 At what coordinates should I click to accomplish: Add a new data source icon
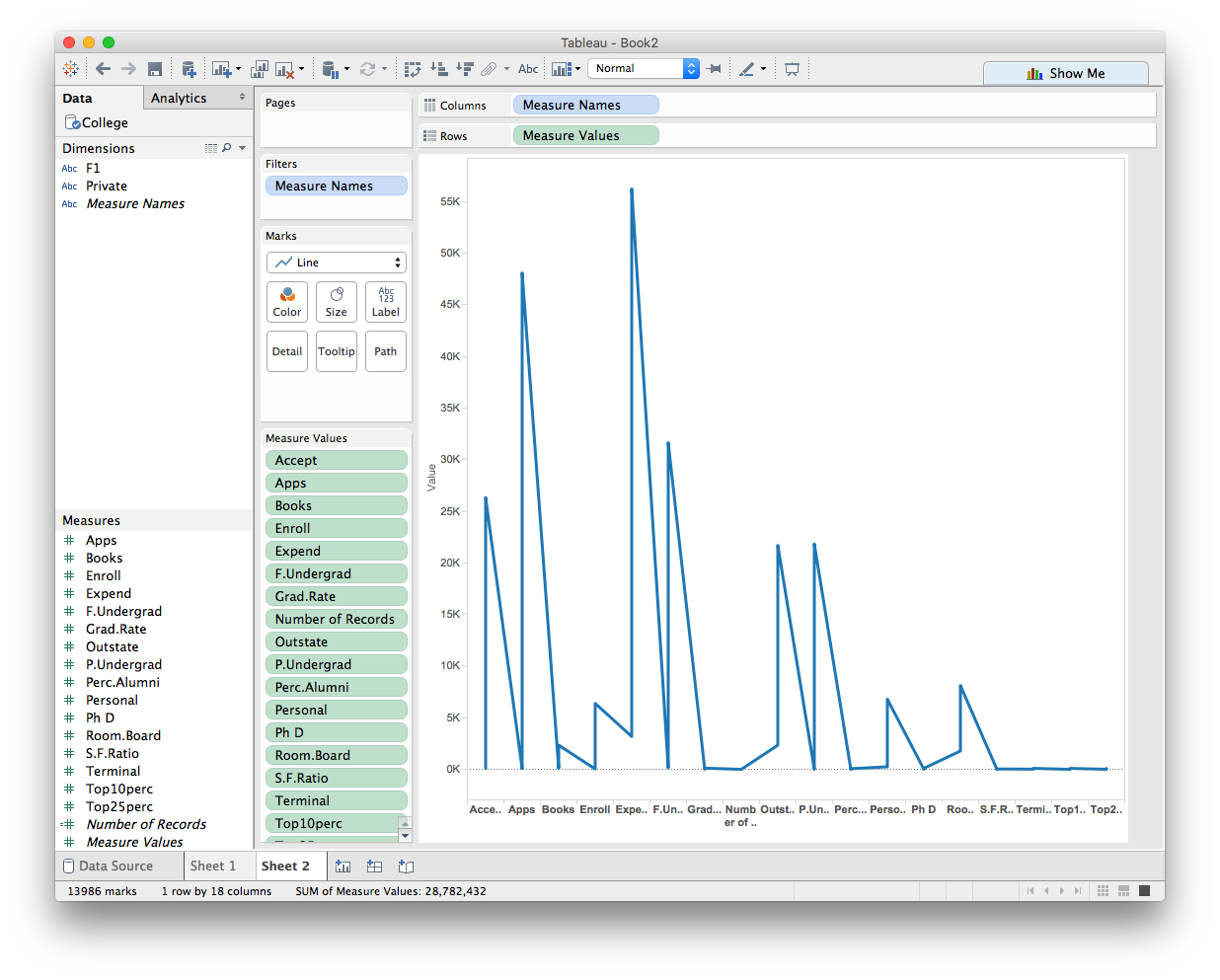pyautogui.click(x=189, y=69)
